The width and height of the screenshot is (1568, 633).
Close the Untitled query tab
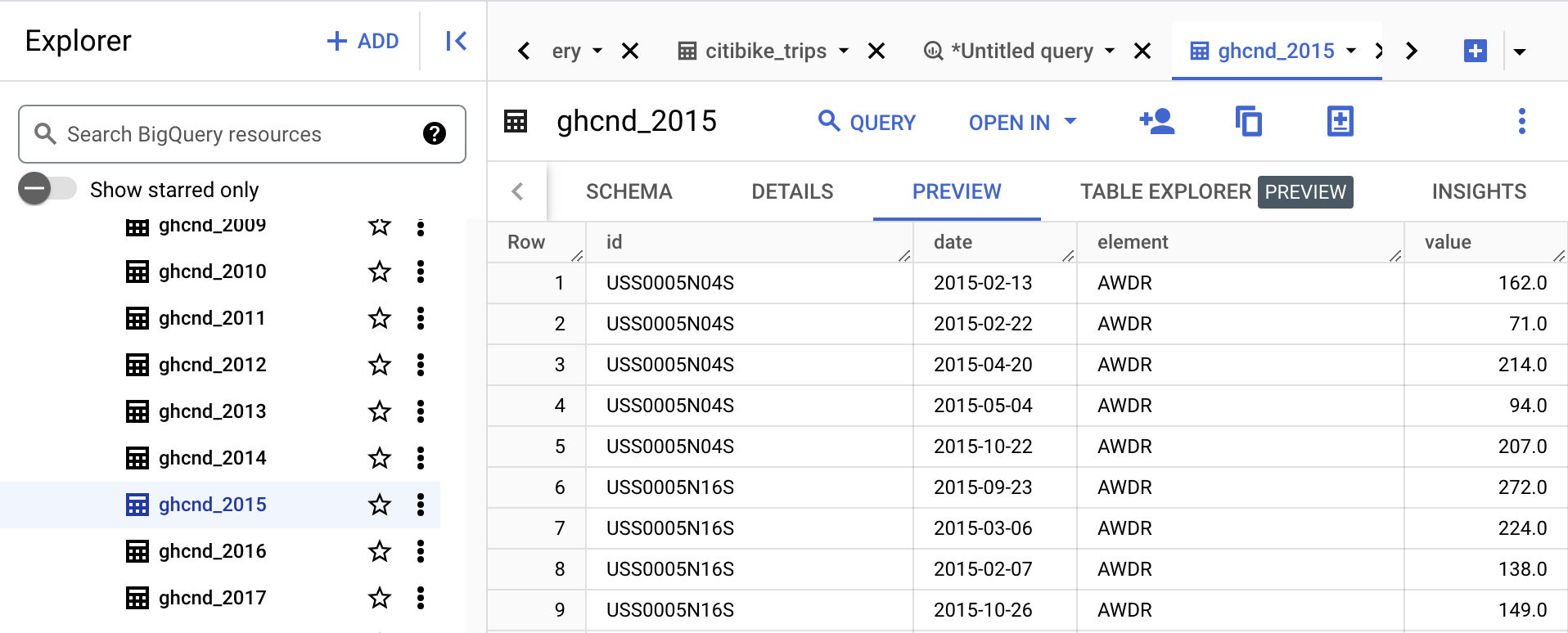pos(1142,52)
